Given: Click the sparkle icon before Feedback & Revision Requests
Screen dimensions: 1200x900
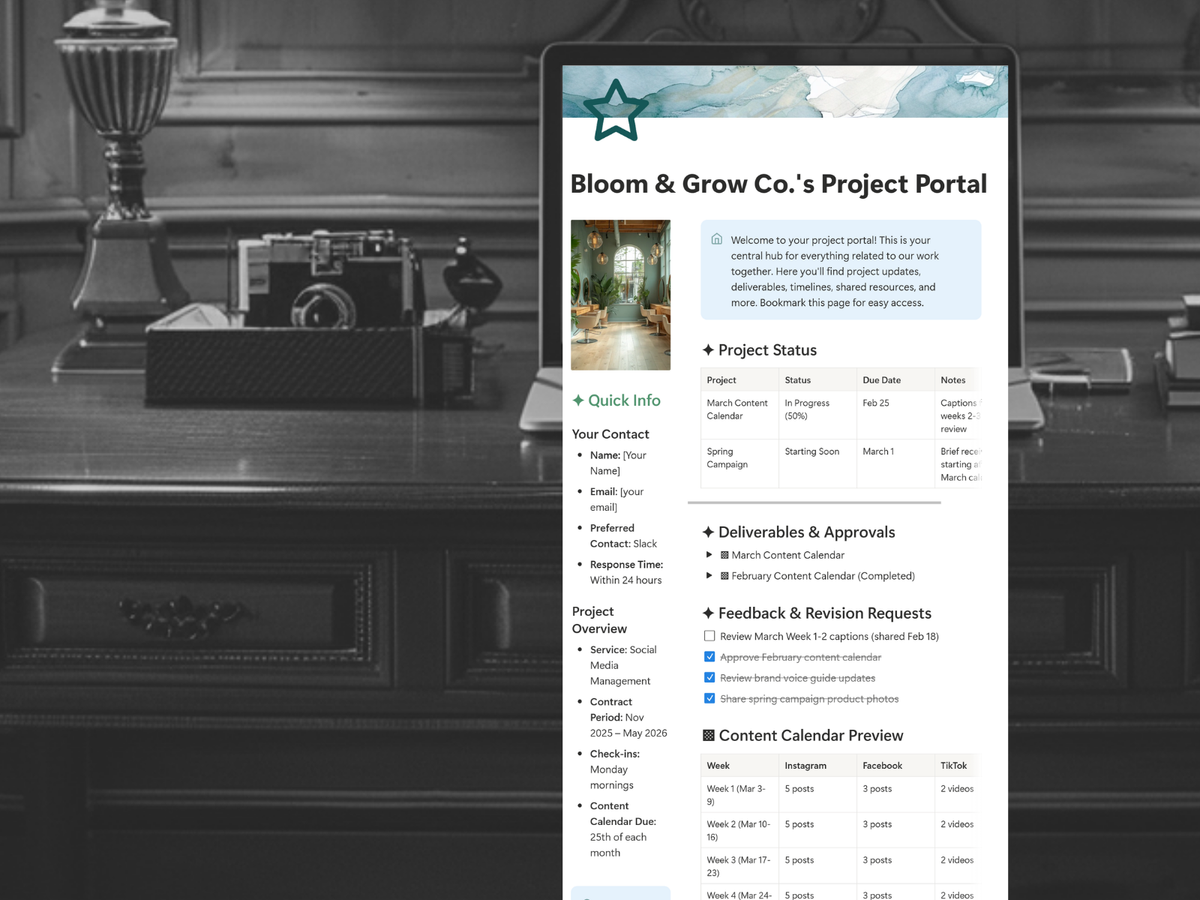Looking at the screenshot, I should coord(708,613).
